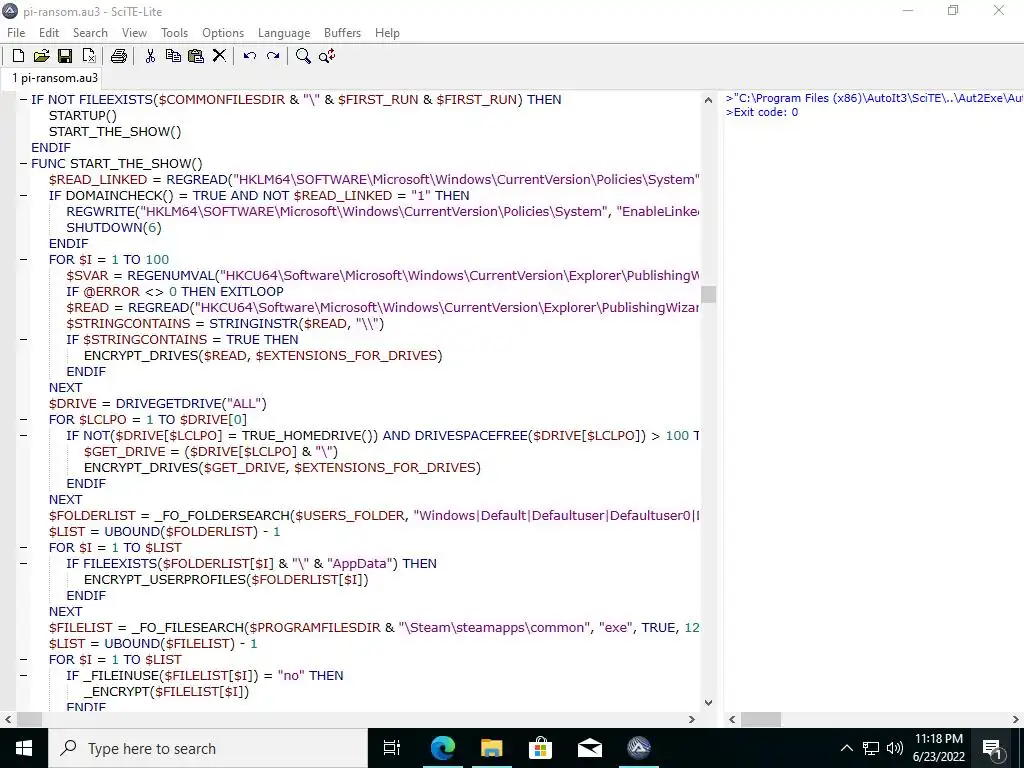1024x768 pixels.
Task: Click the $DRIVE = DRIVEGETDRIVE("ALL") line
Action: (157, 404)
